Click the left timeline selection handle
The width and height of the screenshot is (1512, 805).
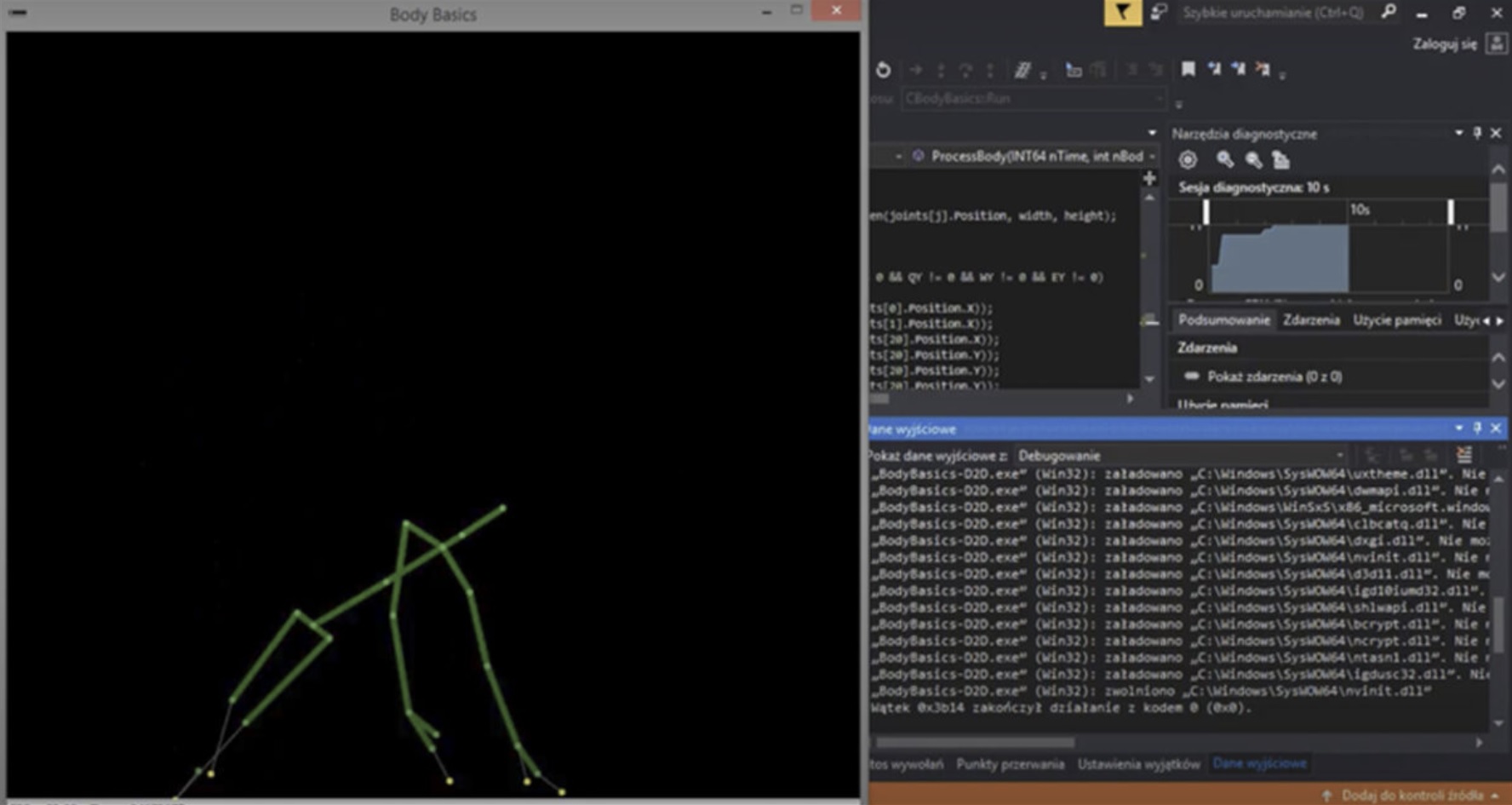pyautogui.click(x=1206, y=212)
